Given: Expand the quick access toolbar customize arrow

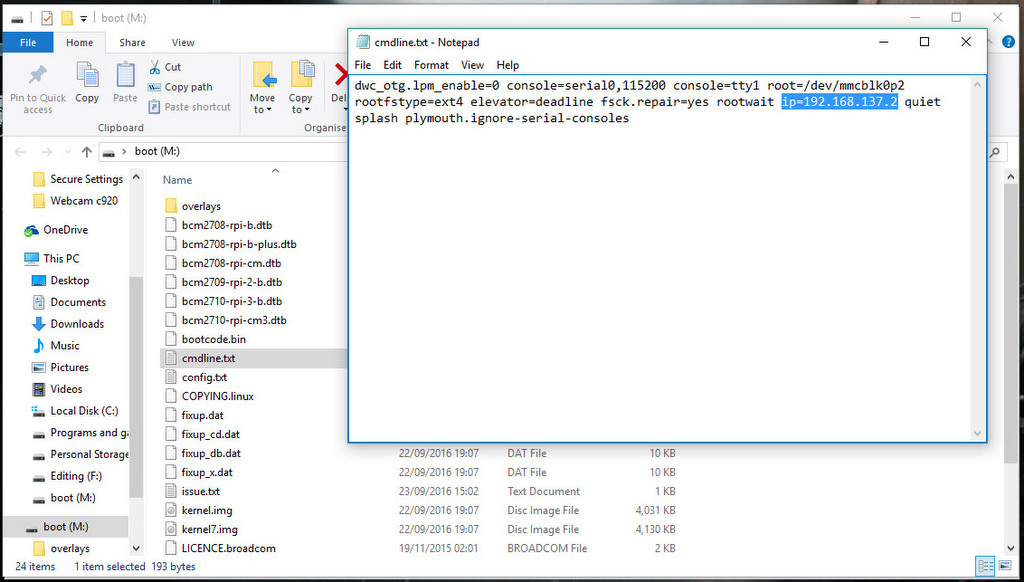Looking at the screenshot, I should point(83,18).
